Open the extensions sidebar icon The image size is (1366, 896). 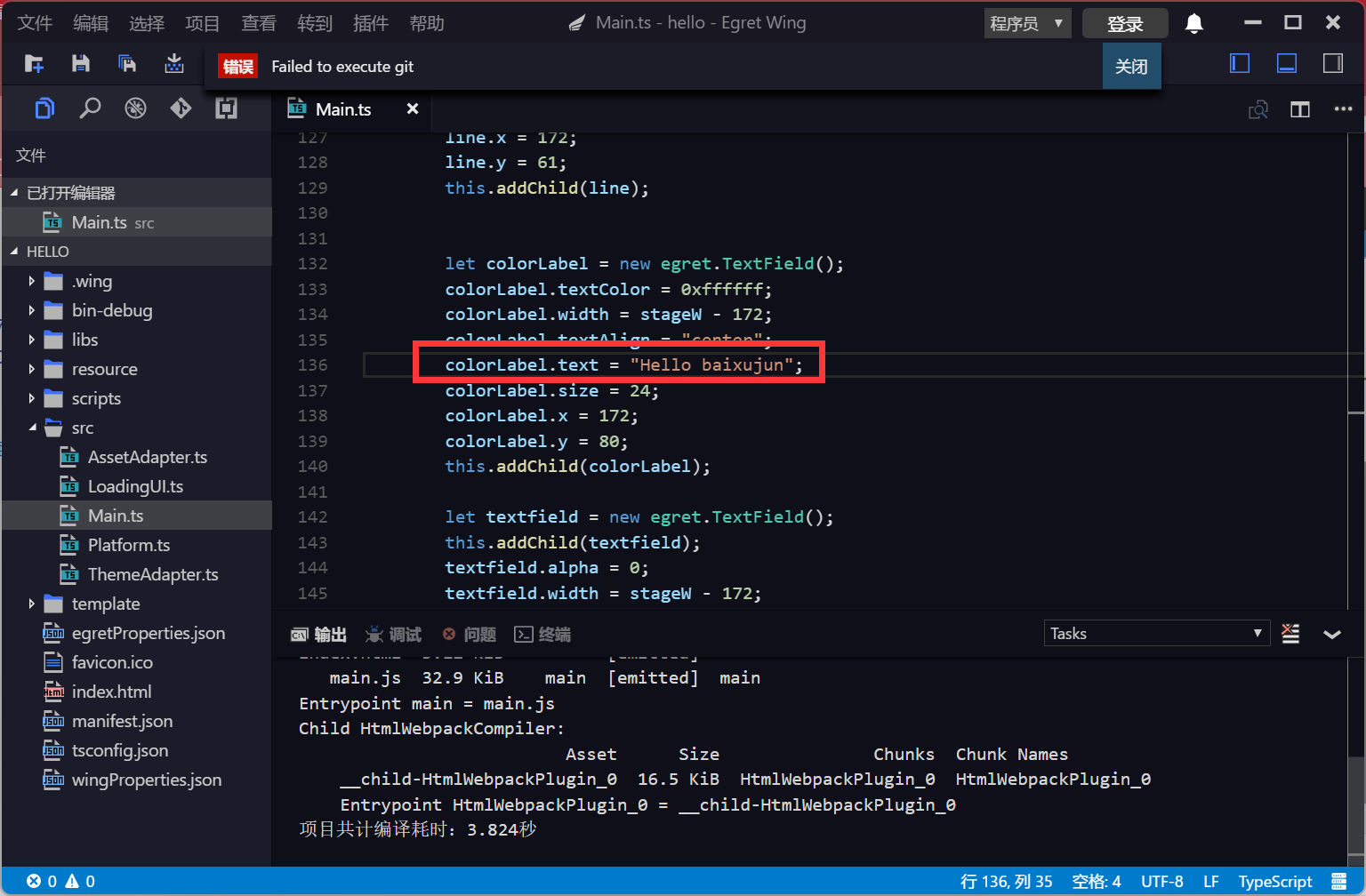(226, 108)
